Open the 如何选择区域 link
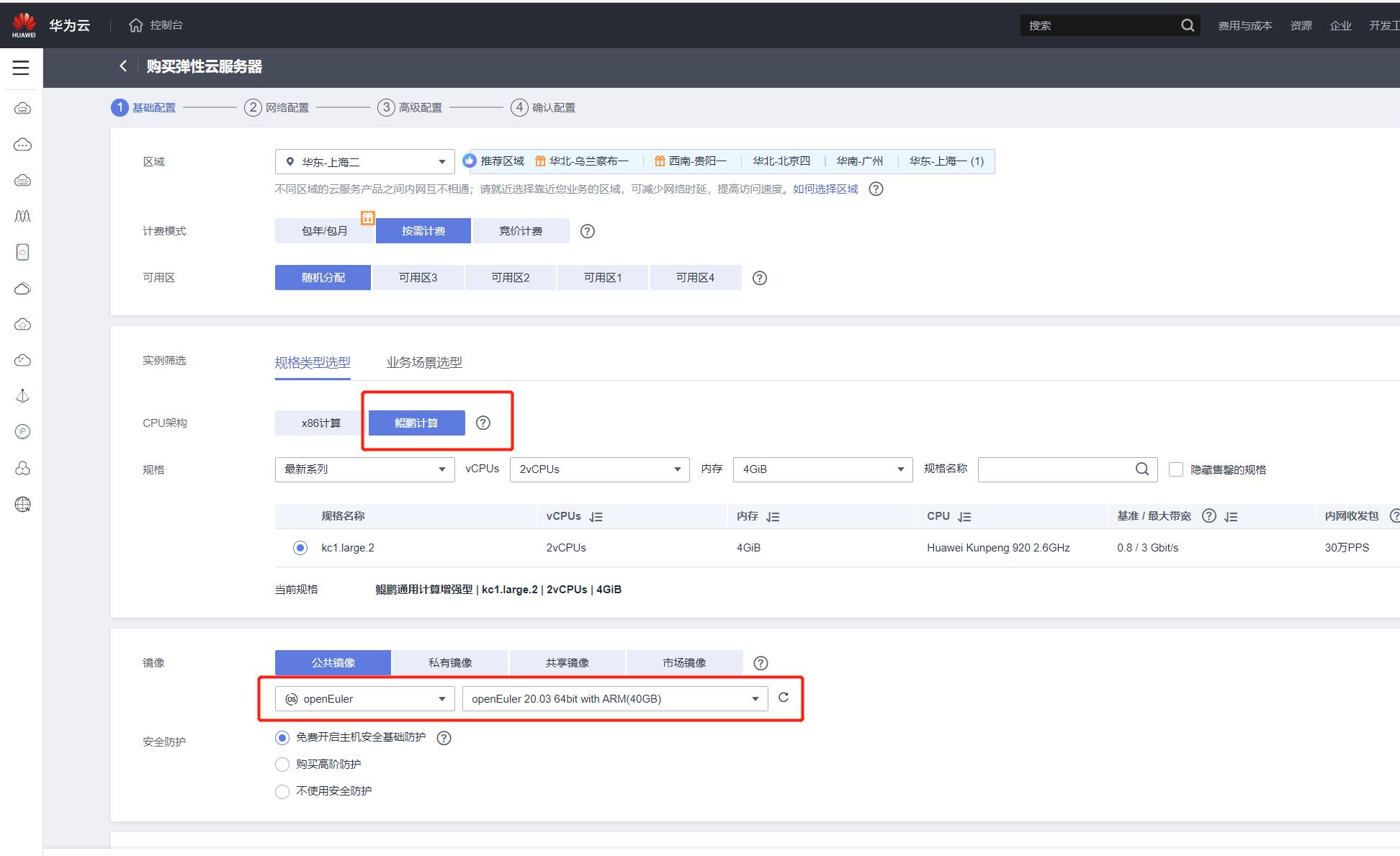1400x856 pixels. 825,189
